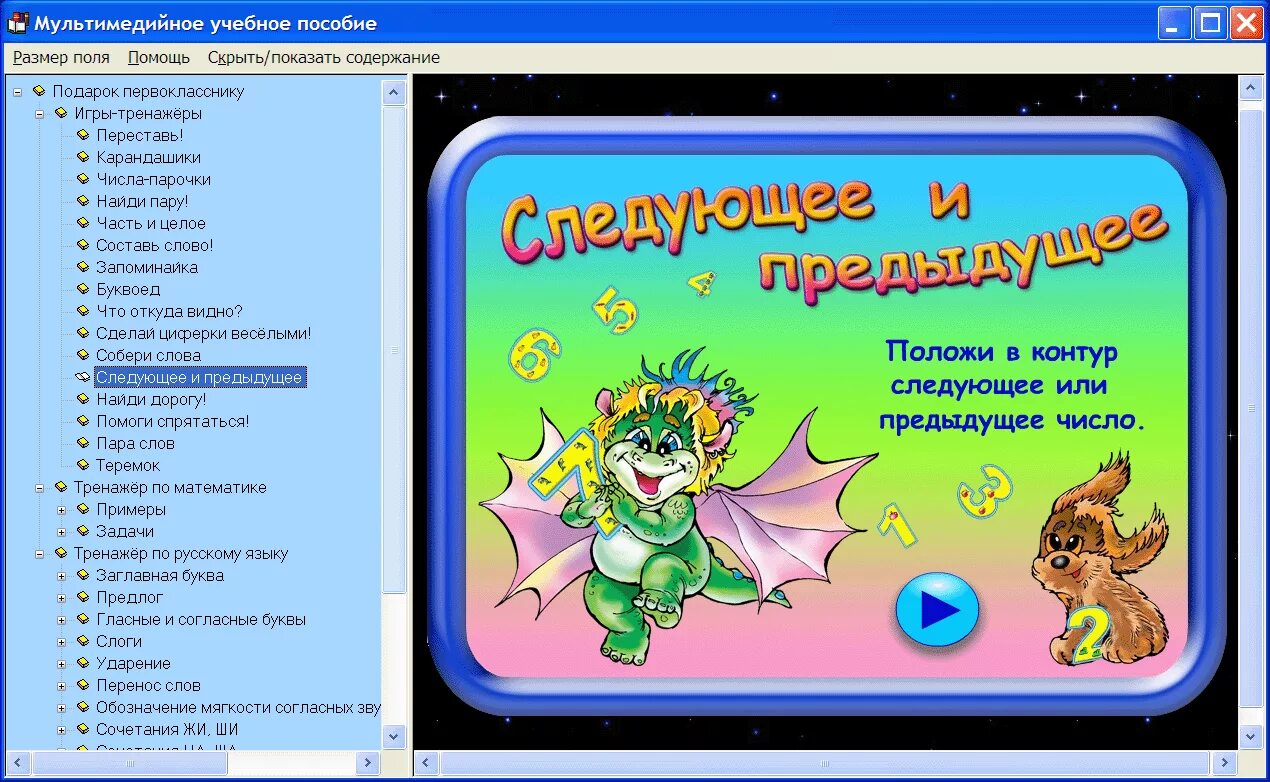Viewport: 1270px width, 782px height.
Task: Click the book icon beside Найди дорогу!
Action: pos(83,399)
